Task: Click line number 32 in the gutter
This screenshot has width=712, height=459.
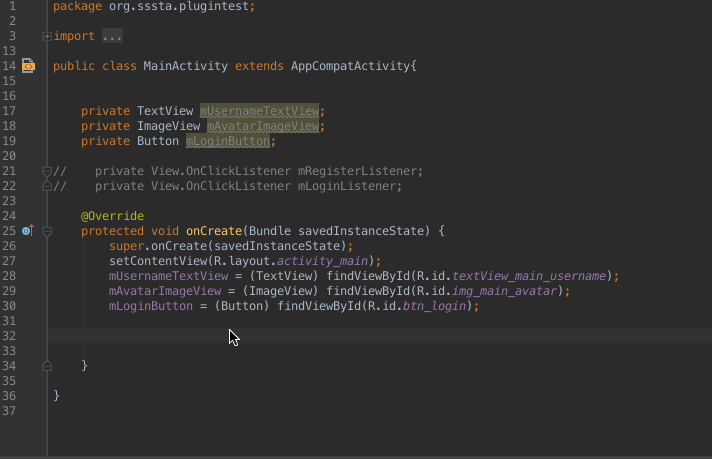Action: [x=9, y=336]
